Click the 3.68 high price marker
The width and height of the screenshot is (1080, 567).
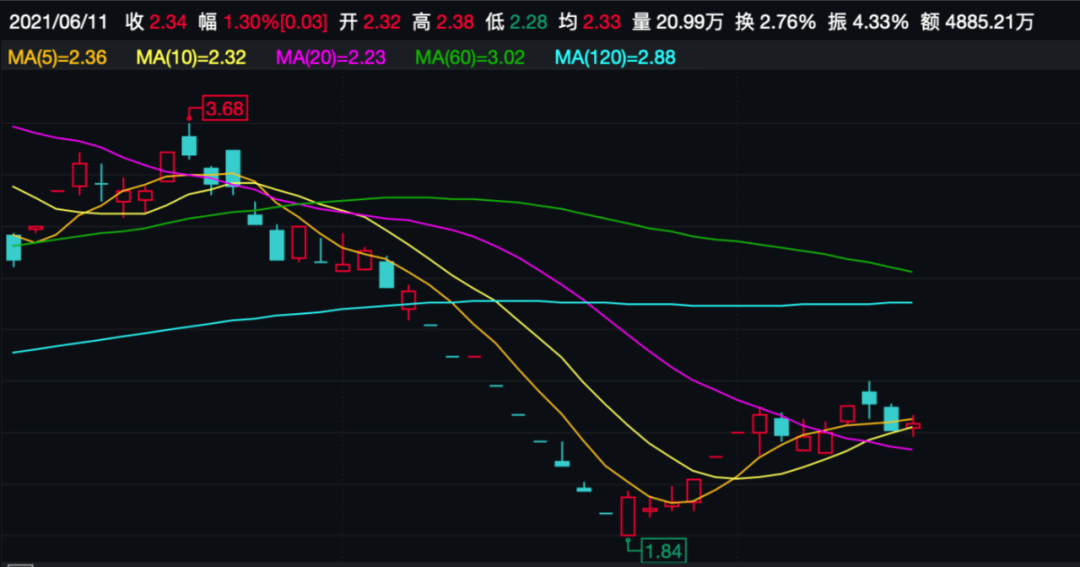coord(225,108)
